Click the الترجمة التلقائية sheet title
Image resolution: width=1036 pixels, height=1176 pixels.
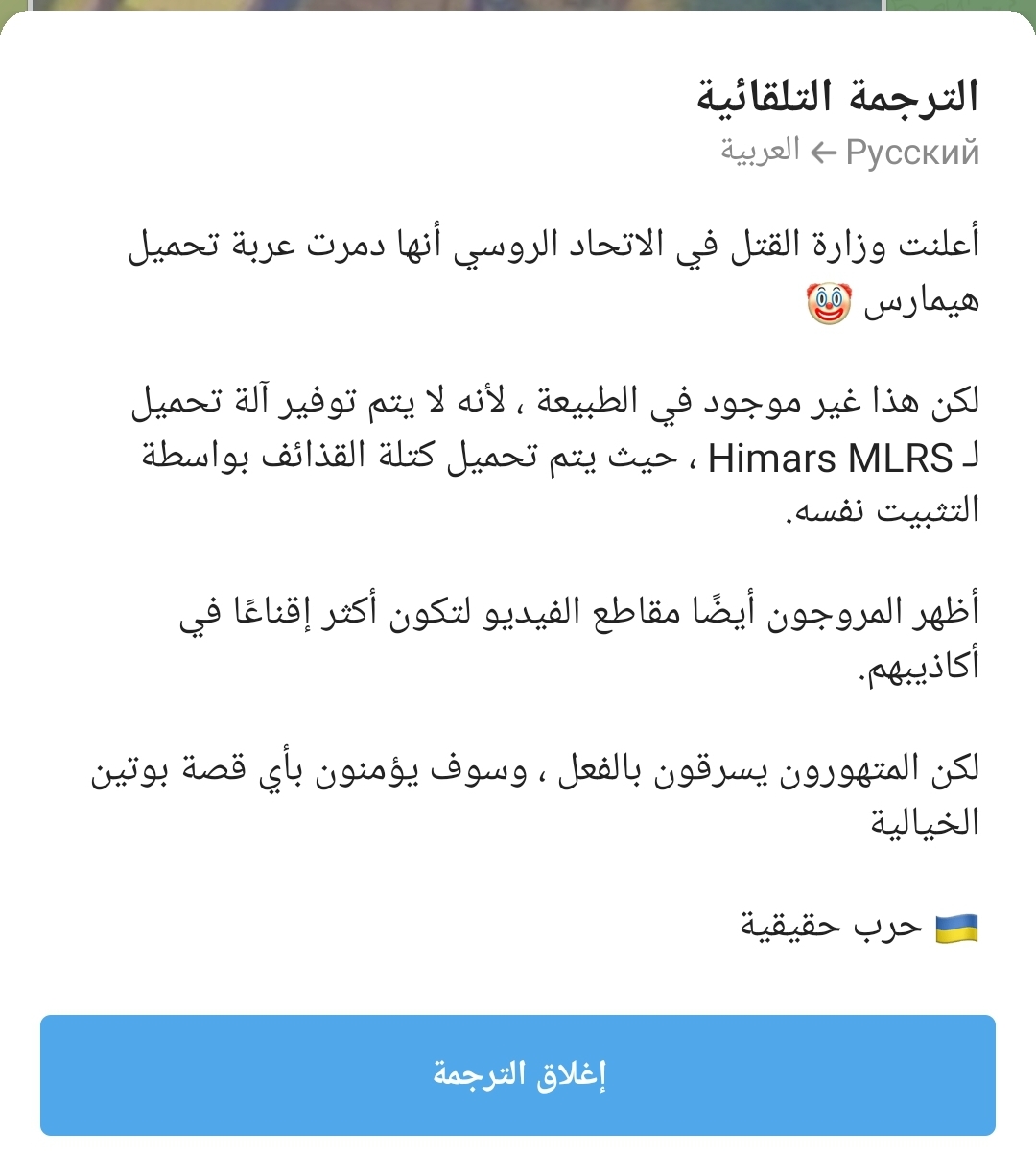[836, 97]
